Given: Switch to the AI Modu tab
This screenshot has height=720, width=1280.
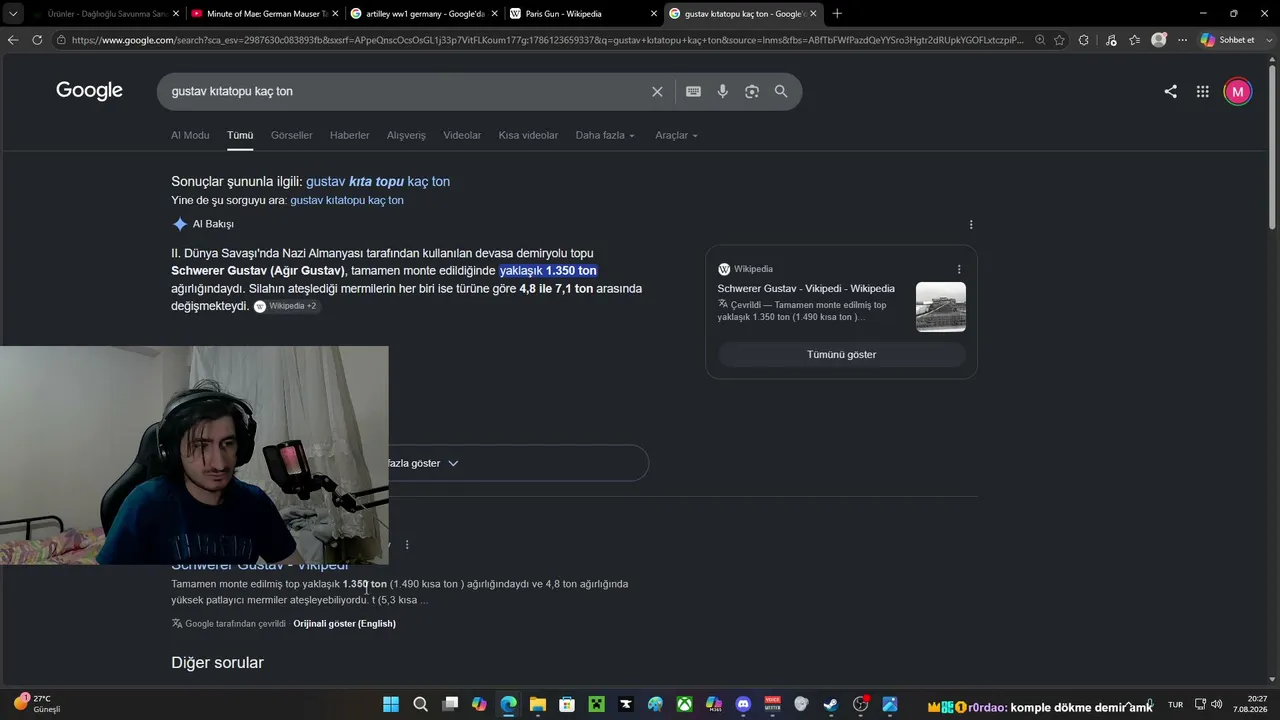Looking at the screenshot, I should 190,135.
